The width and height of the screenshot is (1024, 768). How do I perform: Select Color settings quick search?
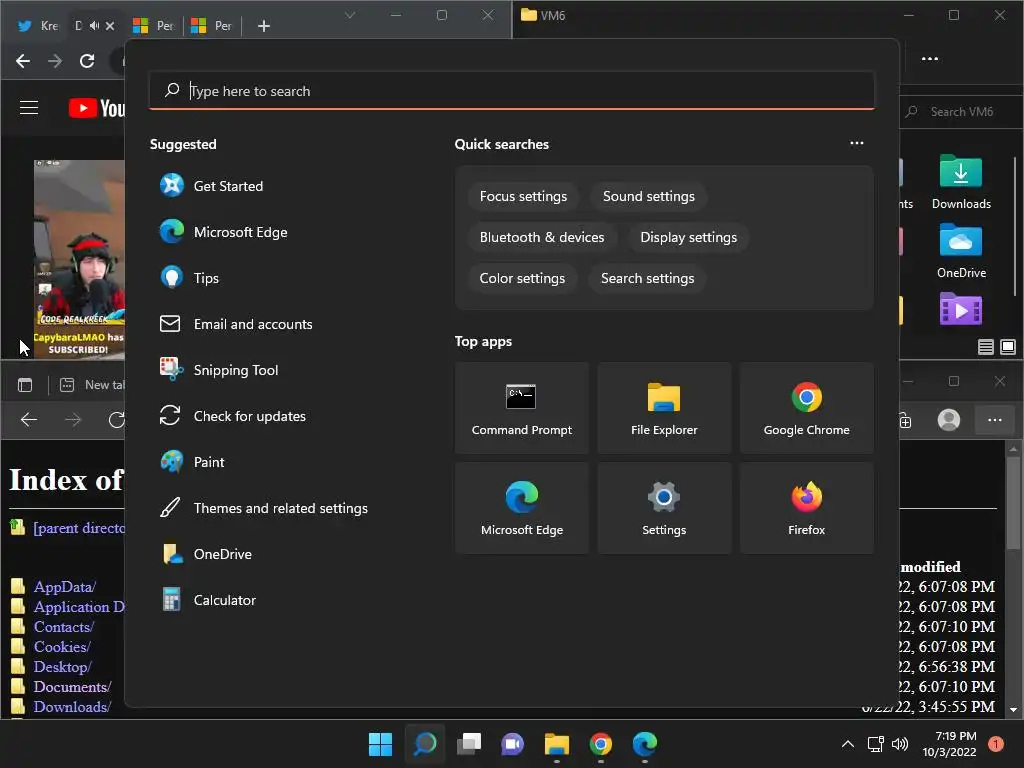522,279
